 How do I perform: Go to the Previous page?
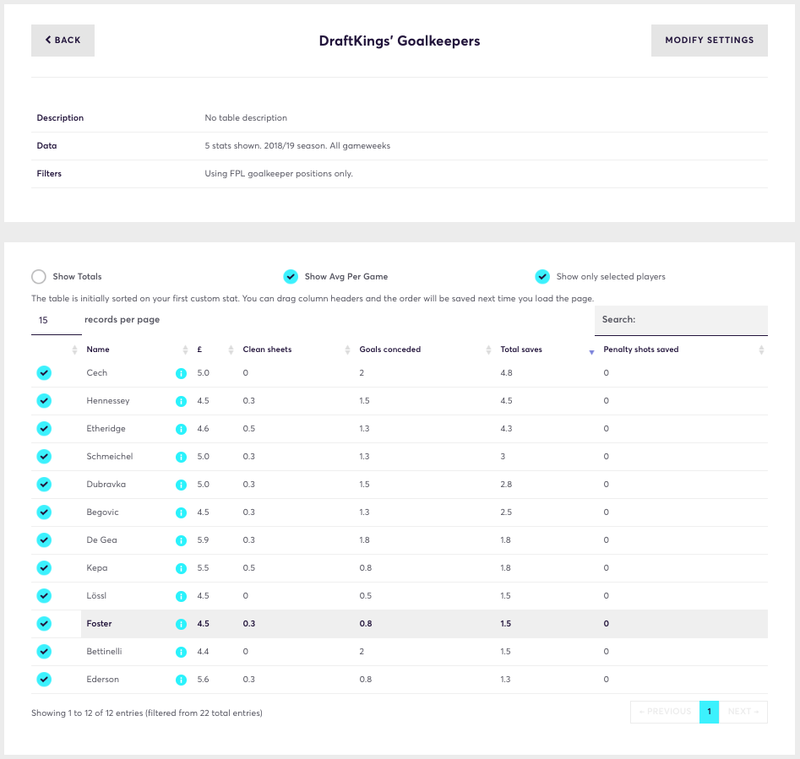tap(665, 712)
